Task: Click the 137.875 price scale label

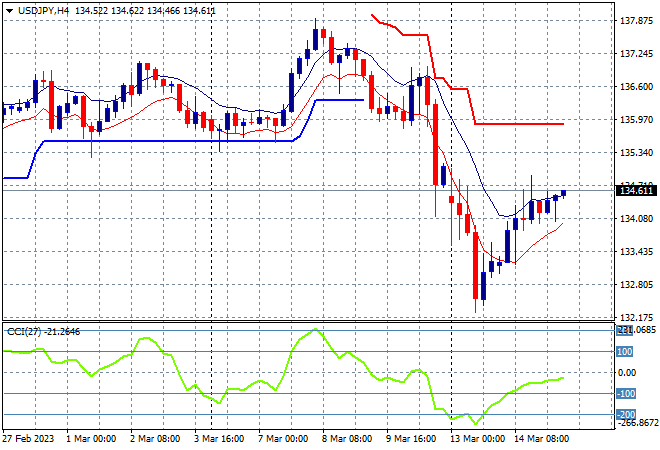Action: point(636,21)
